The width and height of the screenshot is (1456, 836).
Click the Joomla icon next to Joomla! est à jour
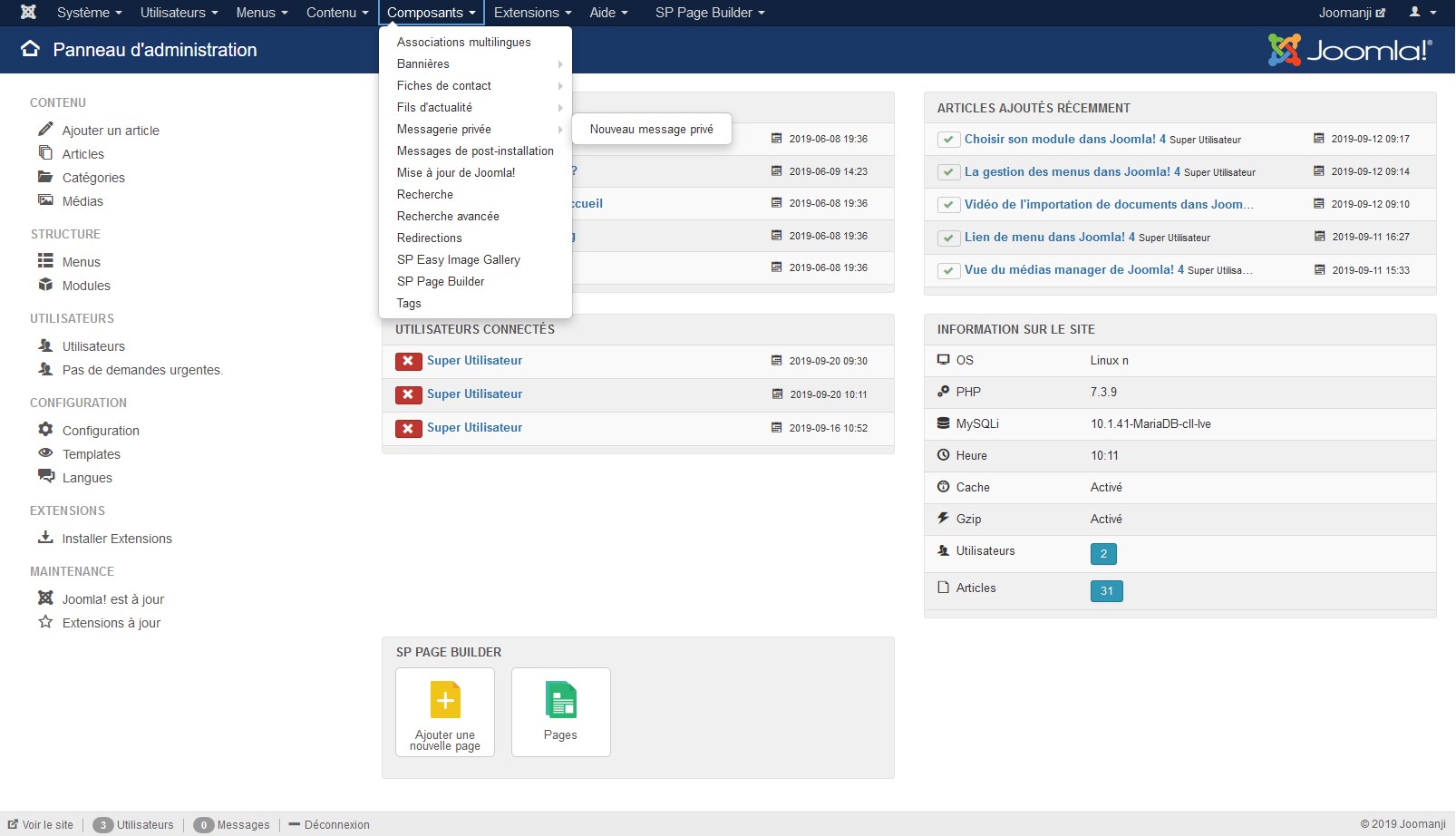(45, 598)
